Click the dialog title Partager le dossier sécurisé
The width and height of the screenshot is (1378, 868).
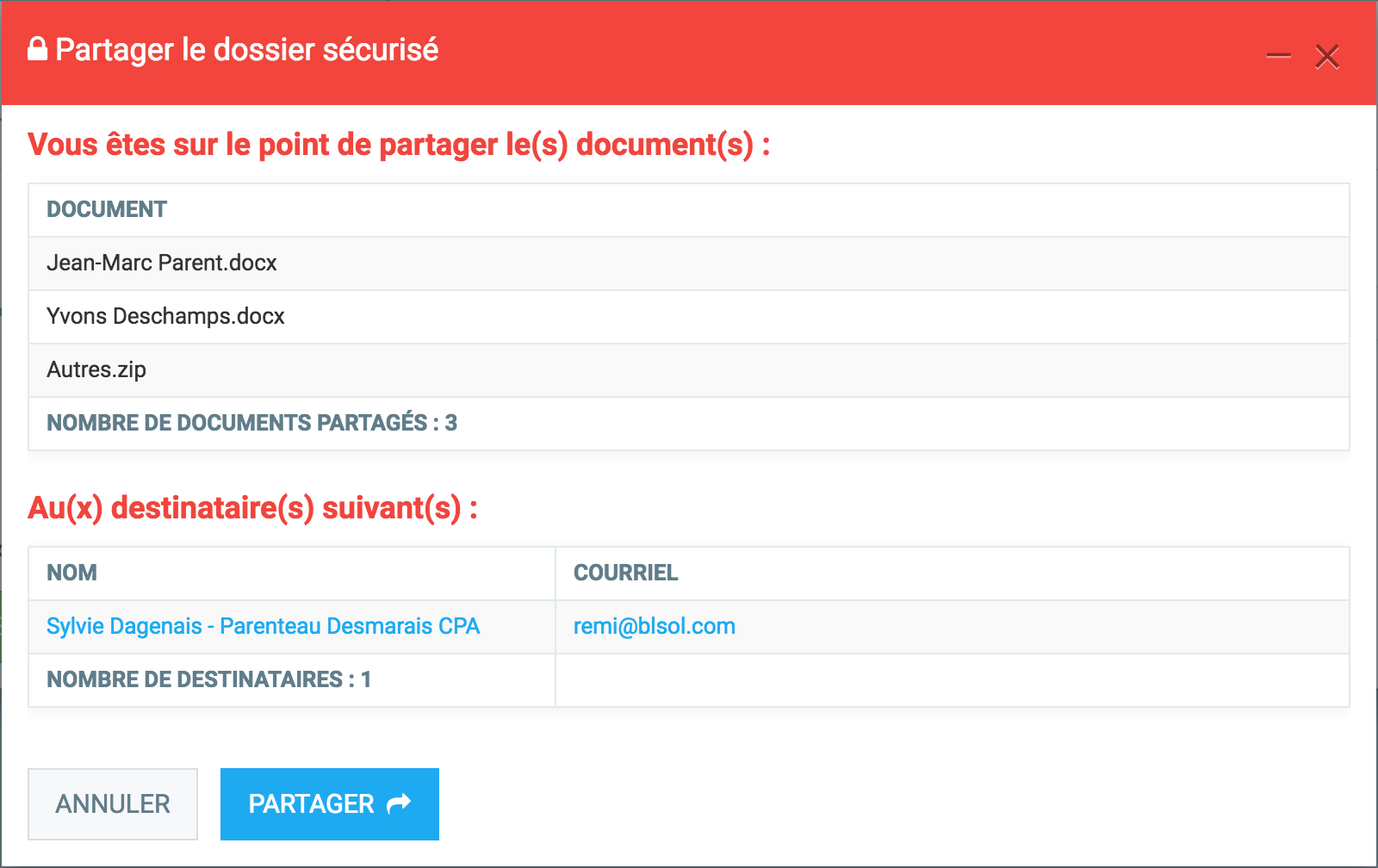click(x=246, y=50)
